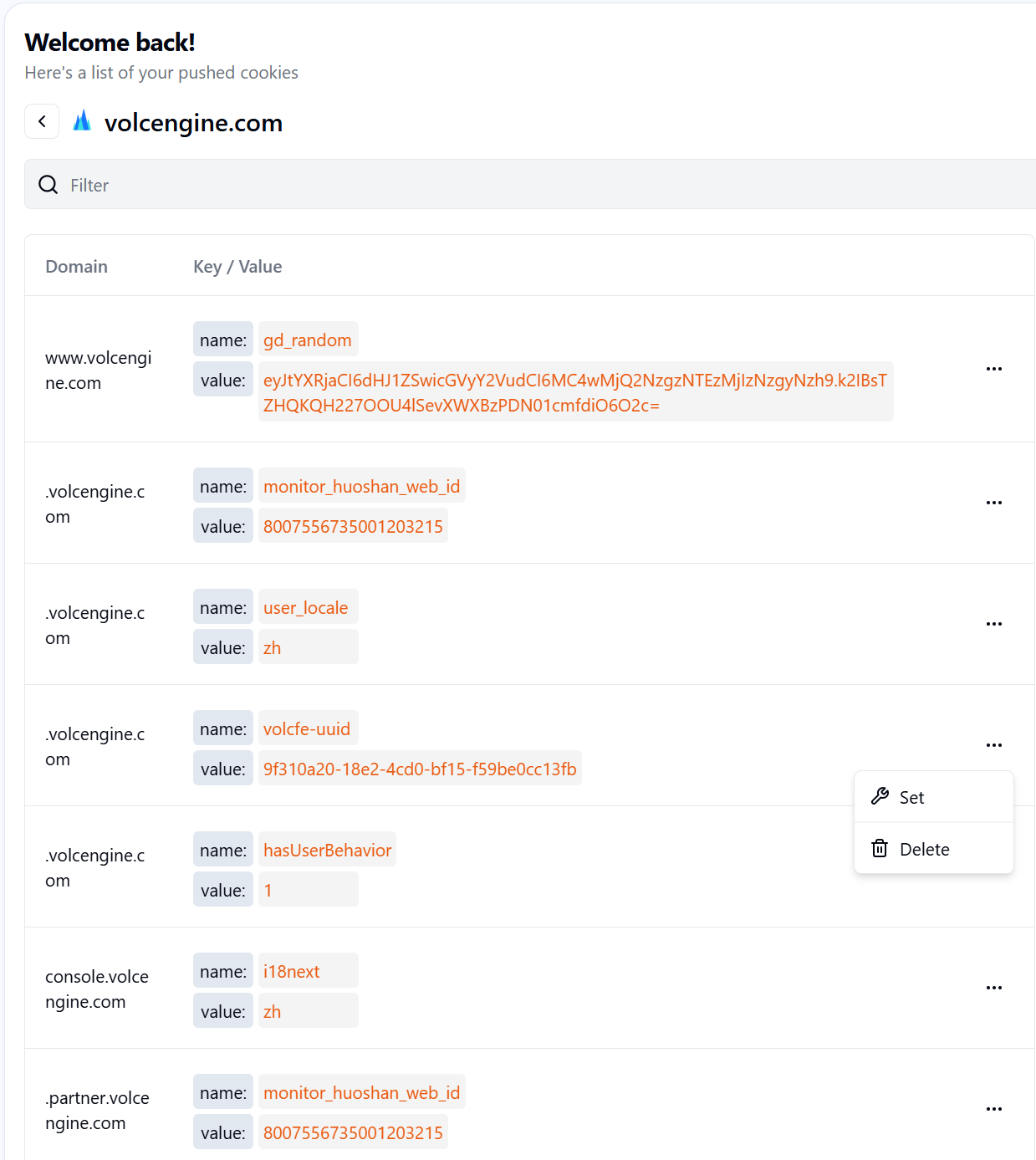The width and height of the screenshot is (1036, 1160).
Task: Click the trash icon beside Delete
Action: 880,848
